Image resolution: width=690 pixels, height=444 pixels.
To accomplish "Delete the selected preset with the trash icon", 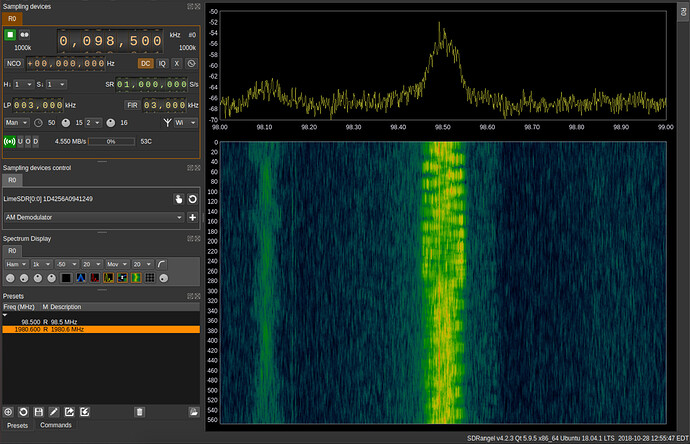I will 139,411.
